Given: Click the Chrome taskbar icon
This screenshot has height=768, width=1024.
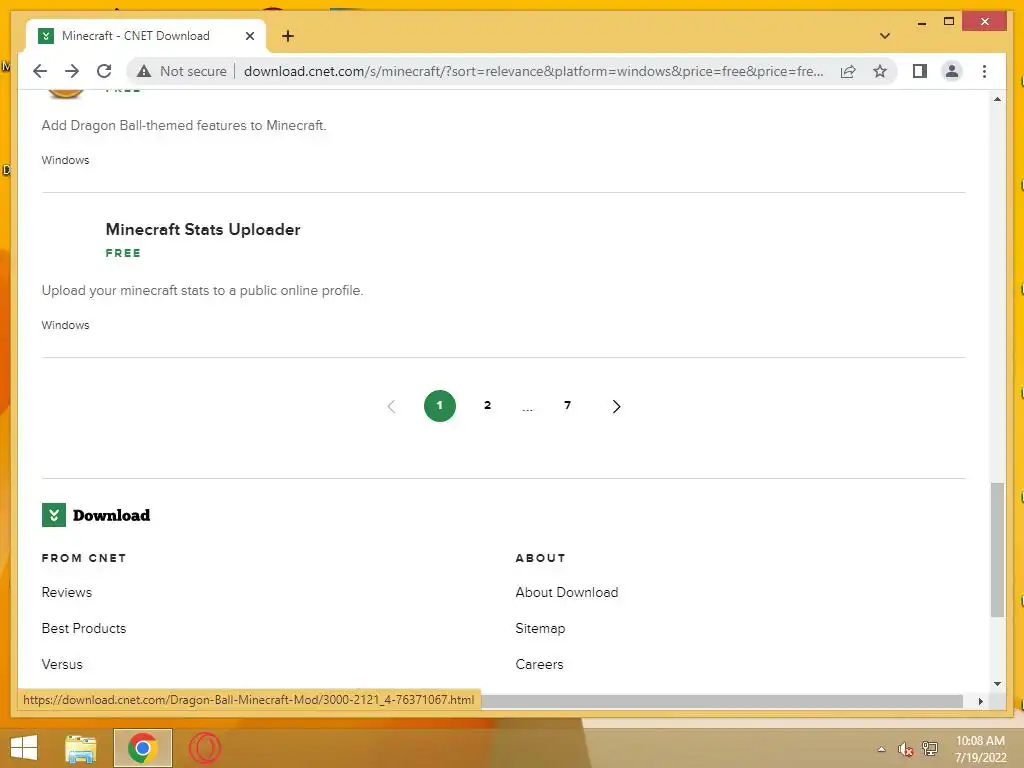Looking at the screenshot, I should tap(142, 748).
